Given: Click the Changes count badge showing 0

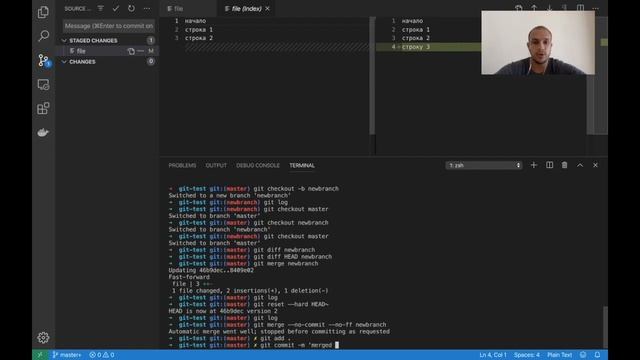Looking at the screenshot, I should (x=151, y=62).
